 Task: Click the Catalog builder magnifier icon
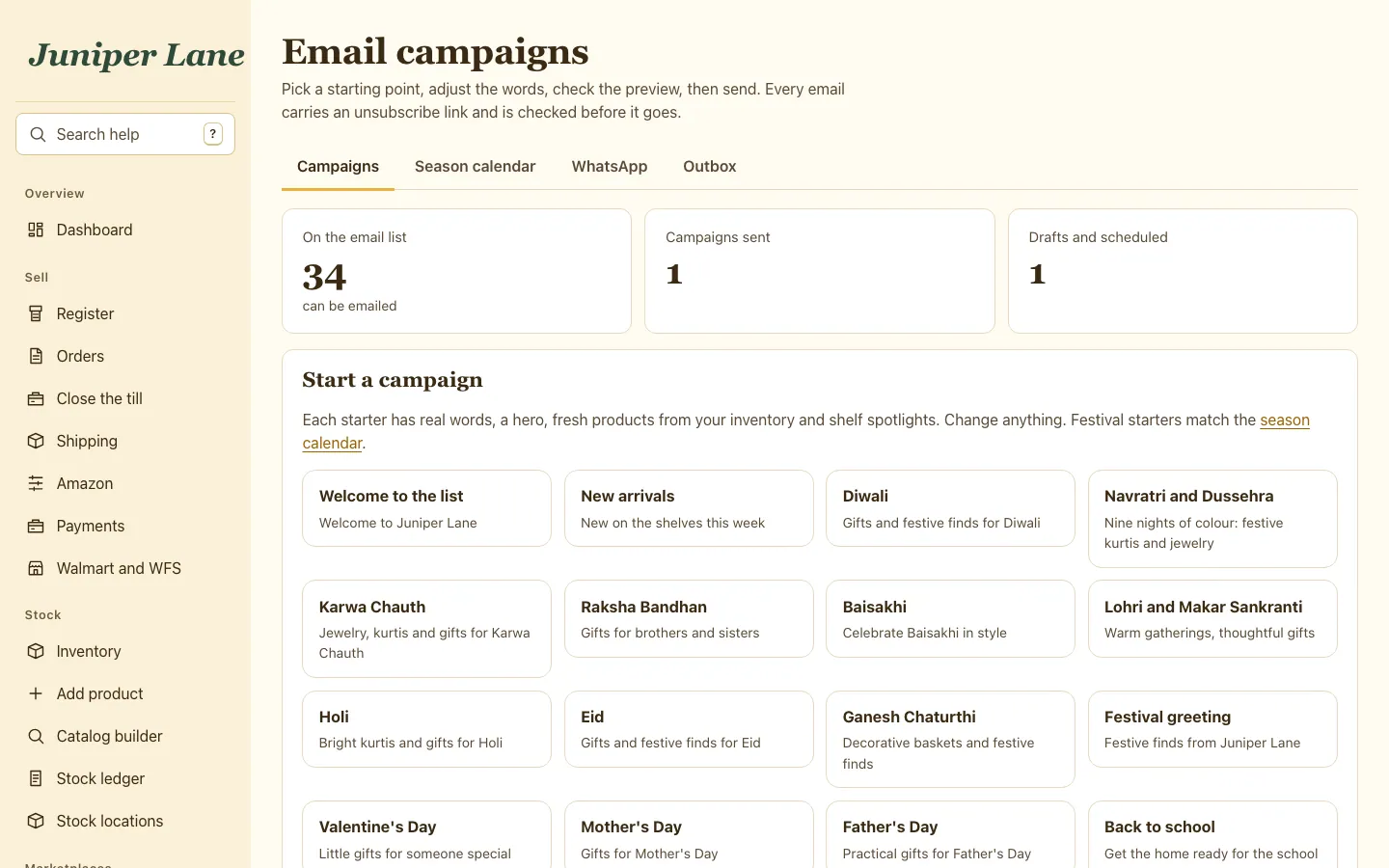tap(36, 736)
